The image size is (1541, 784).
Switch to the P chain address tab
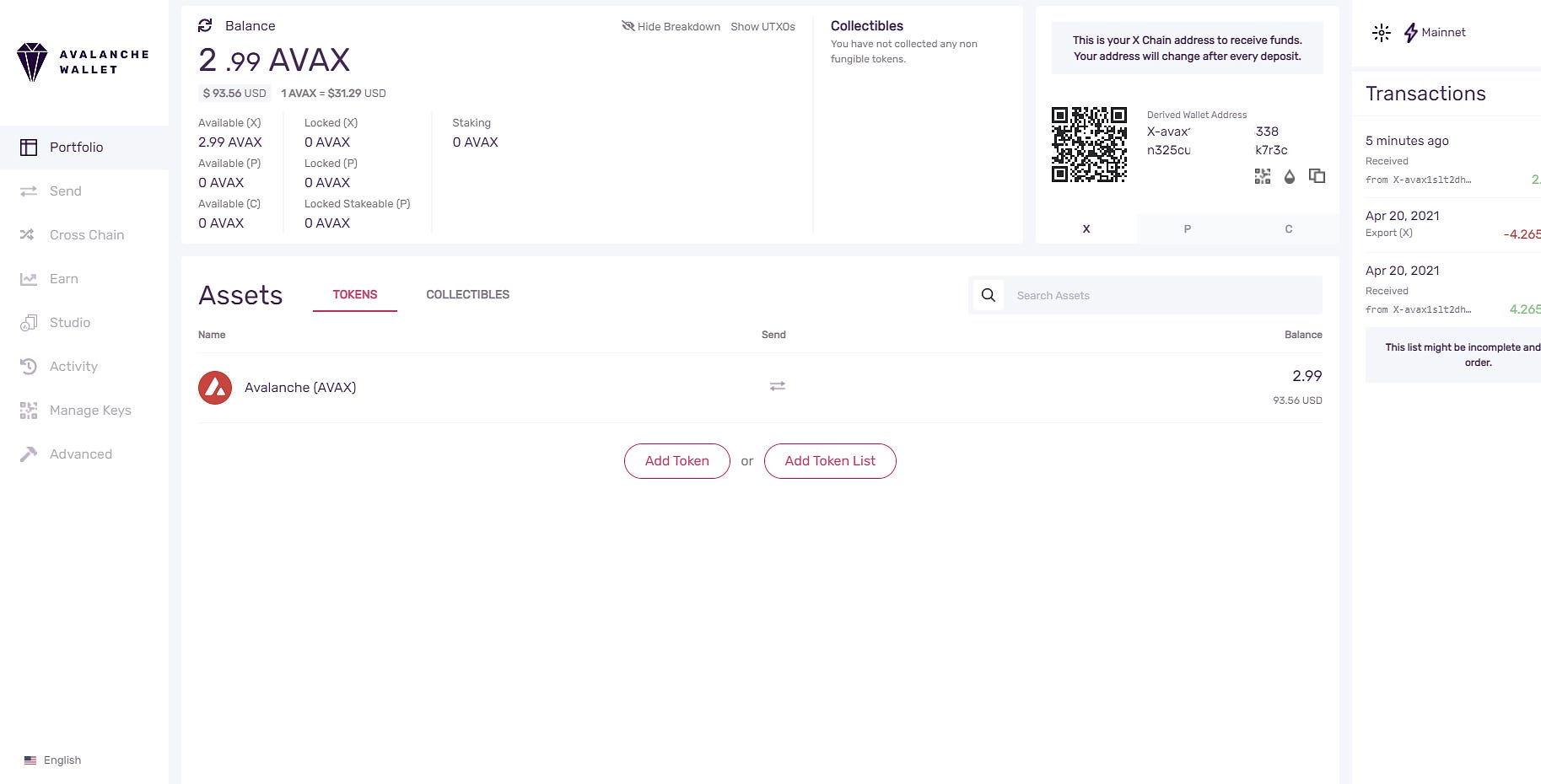tap(1188, 228)
